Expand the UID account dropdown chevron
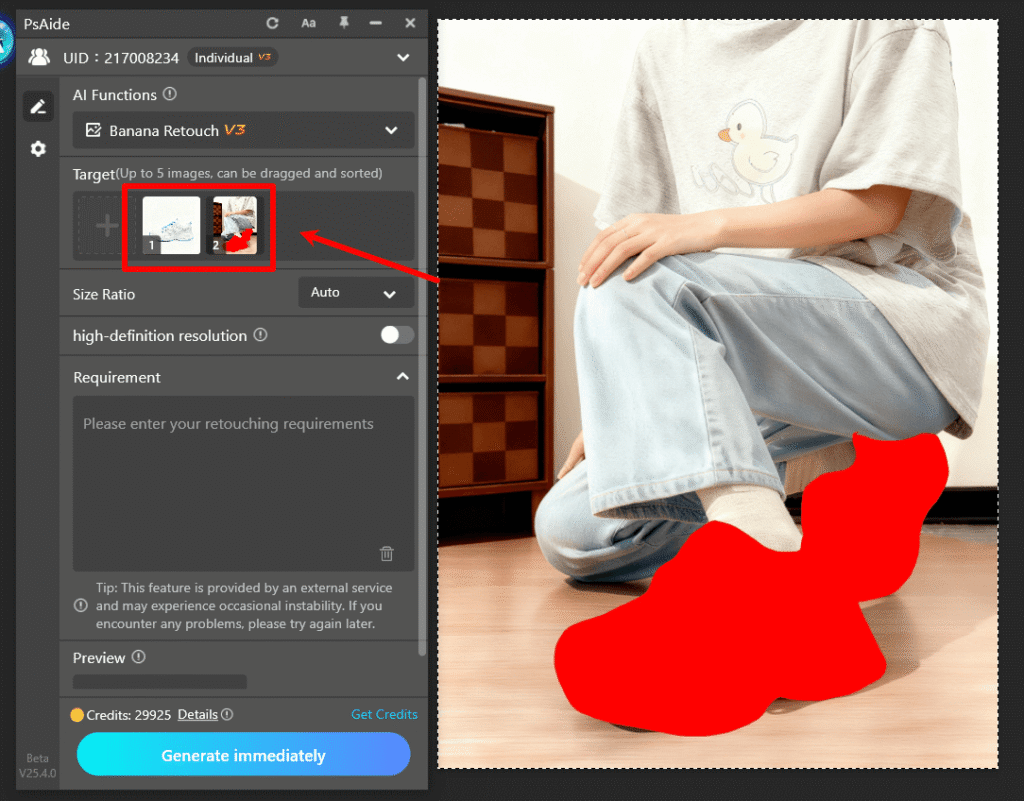Viewport: 1024px width, 801px height. coord(403,57)
